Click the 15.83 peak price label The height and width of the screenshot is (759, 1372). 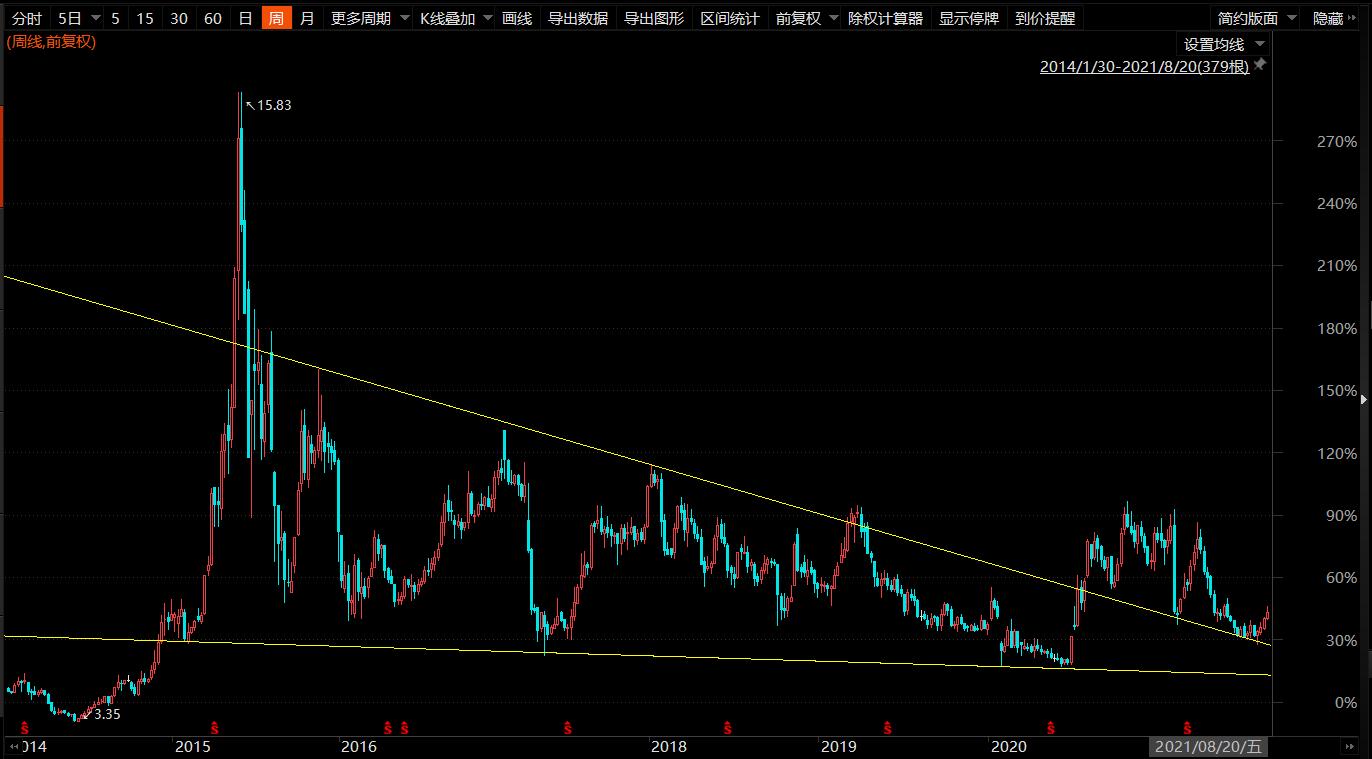[274, 105]
